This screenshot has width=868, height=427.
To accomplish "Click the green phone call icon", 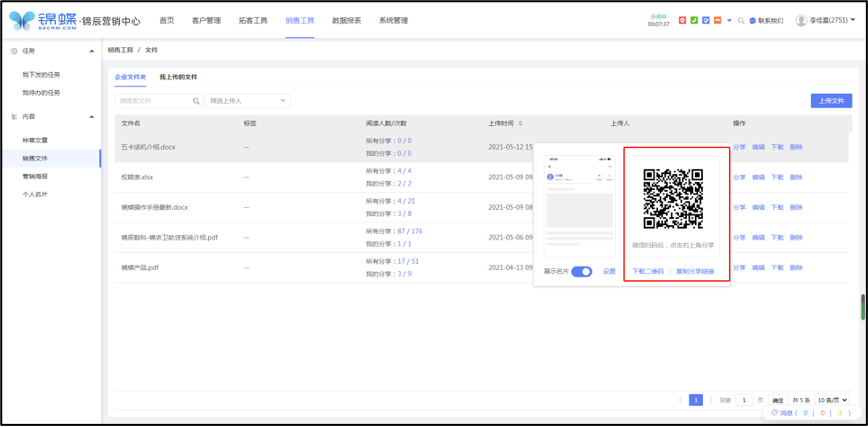I will (x=694, y=20).
